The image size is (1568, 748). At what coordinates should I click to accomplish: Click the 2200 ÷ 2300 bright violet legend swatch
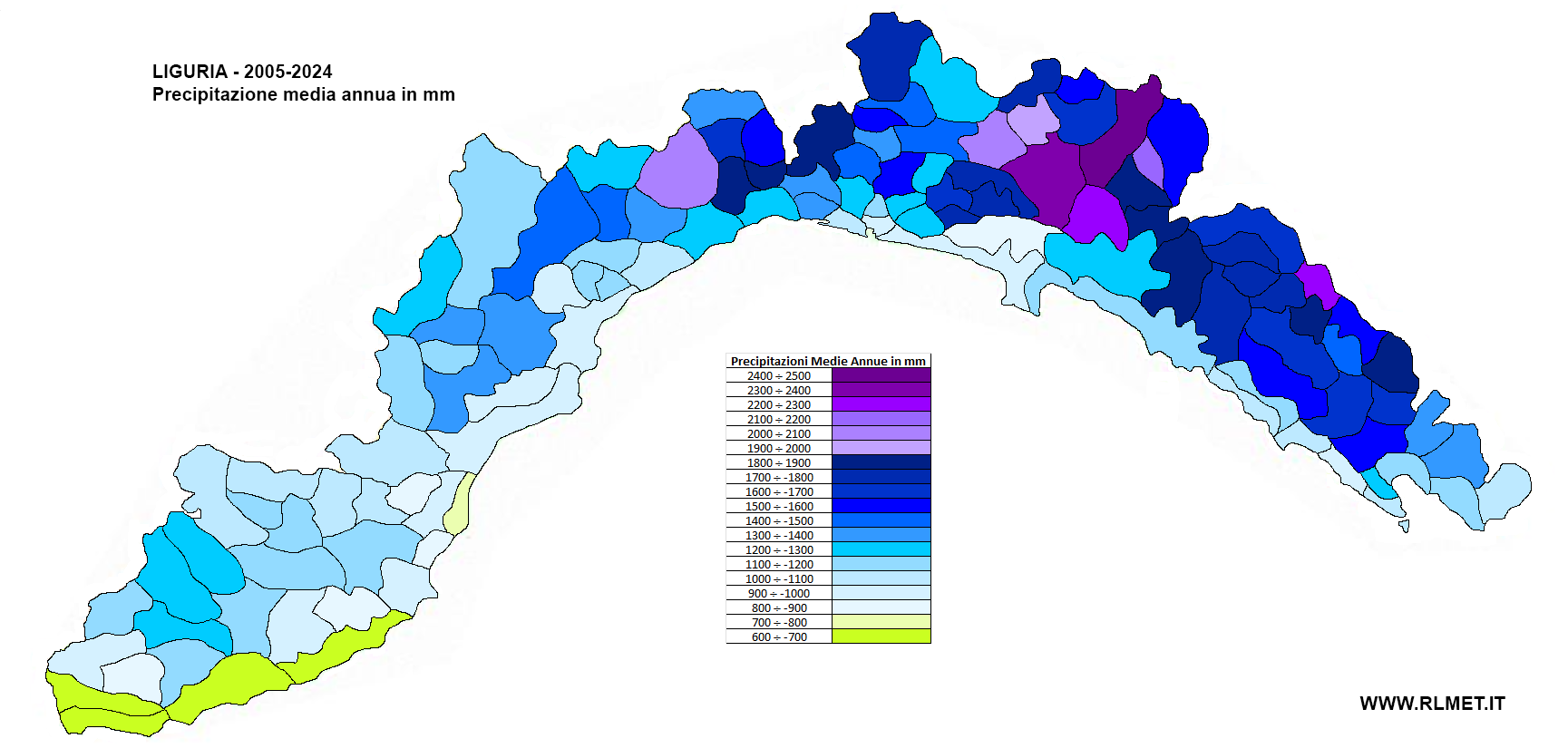(881, 404)
